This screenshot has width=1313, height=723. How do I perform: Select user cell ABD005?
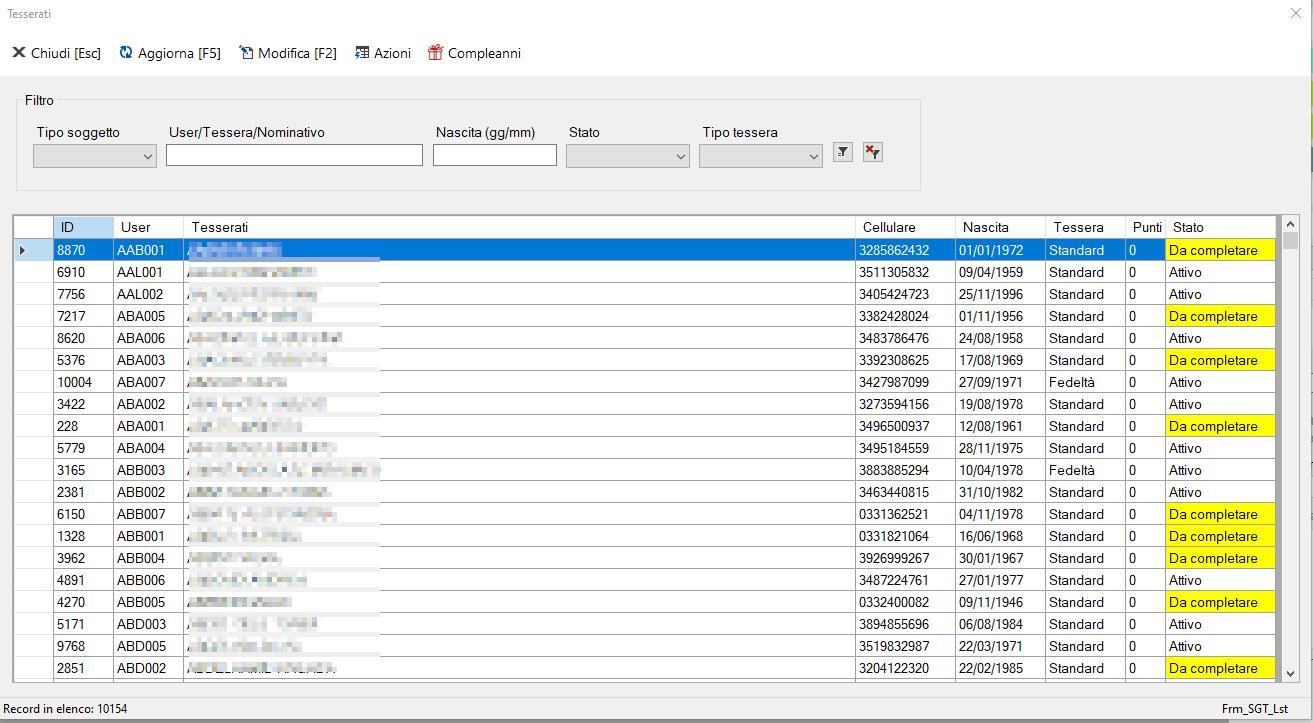pos(149,646)
